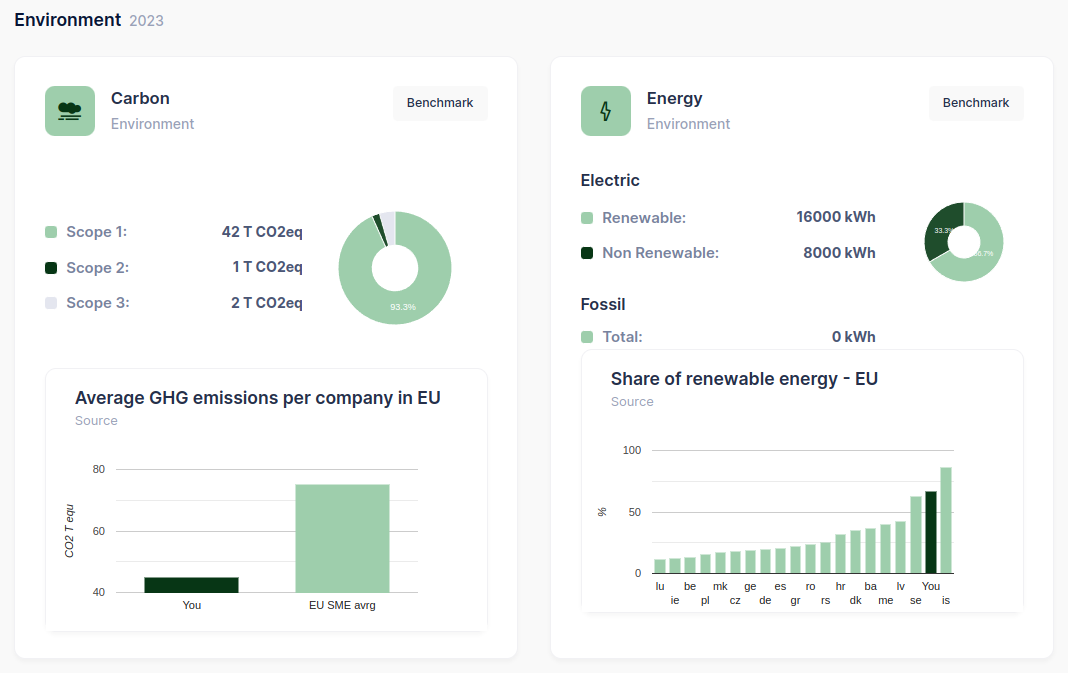The image size is (1068, 673).
Task: Click the 'Environment 2023' page heading
Action: [89, 20]
